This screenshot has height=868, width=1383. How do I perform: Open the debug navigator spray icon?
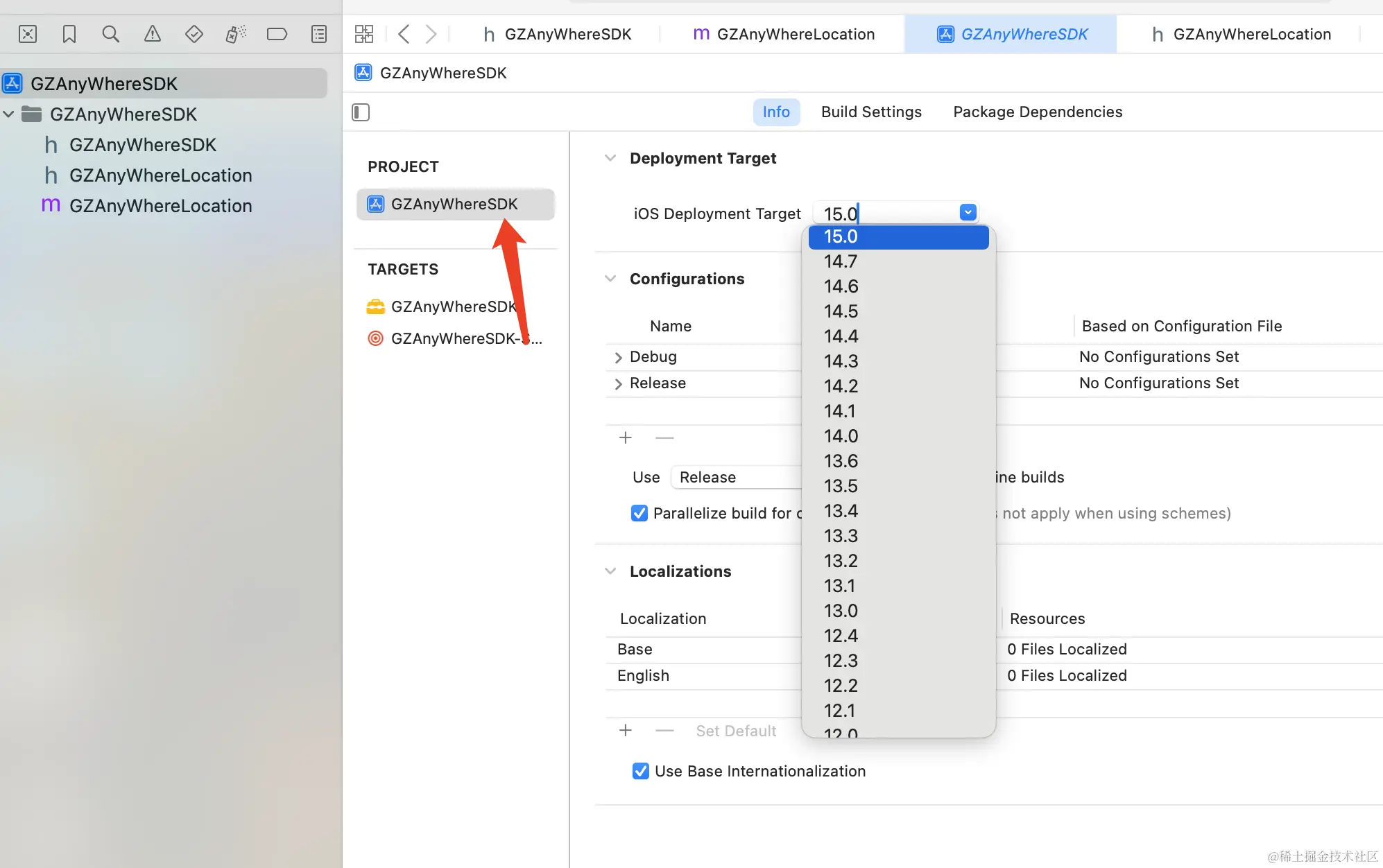(x=236, y=34)
